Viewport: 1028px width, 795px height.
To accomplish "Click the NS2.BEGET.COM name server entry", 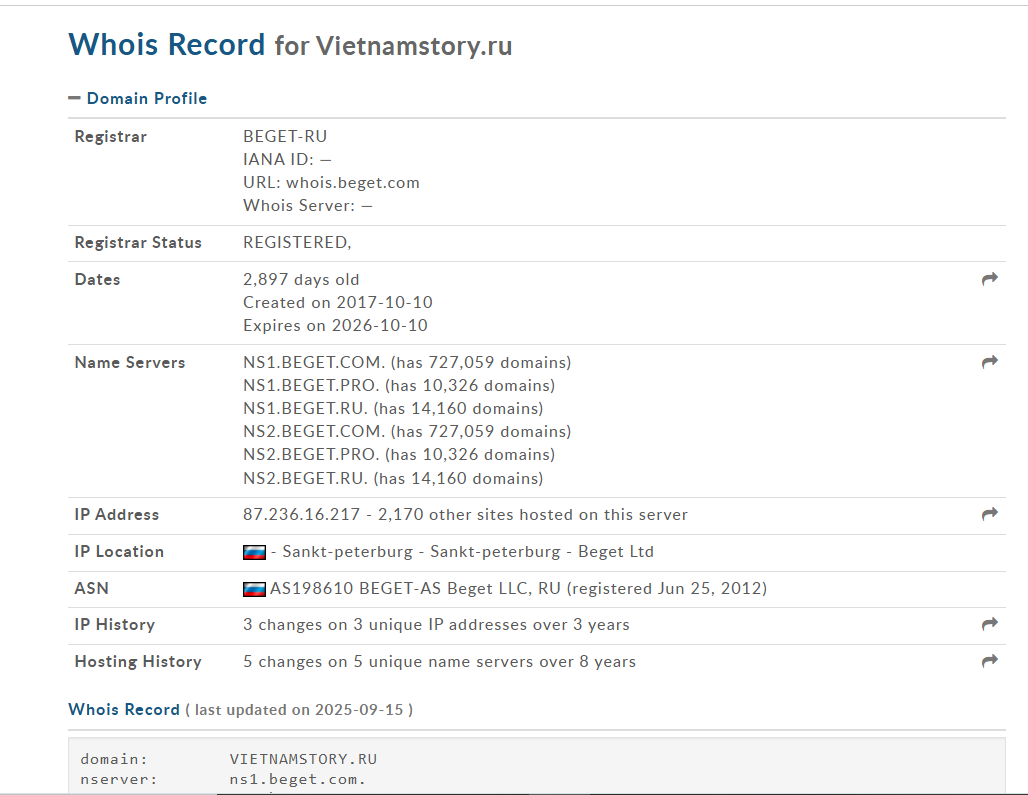I will point(407,431).
